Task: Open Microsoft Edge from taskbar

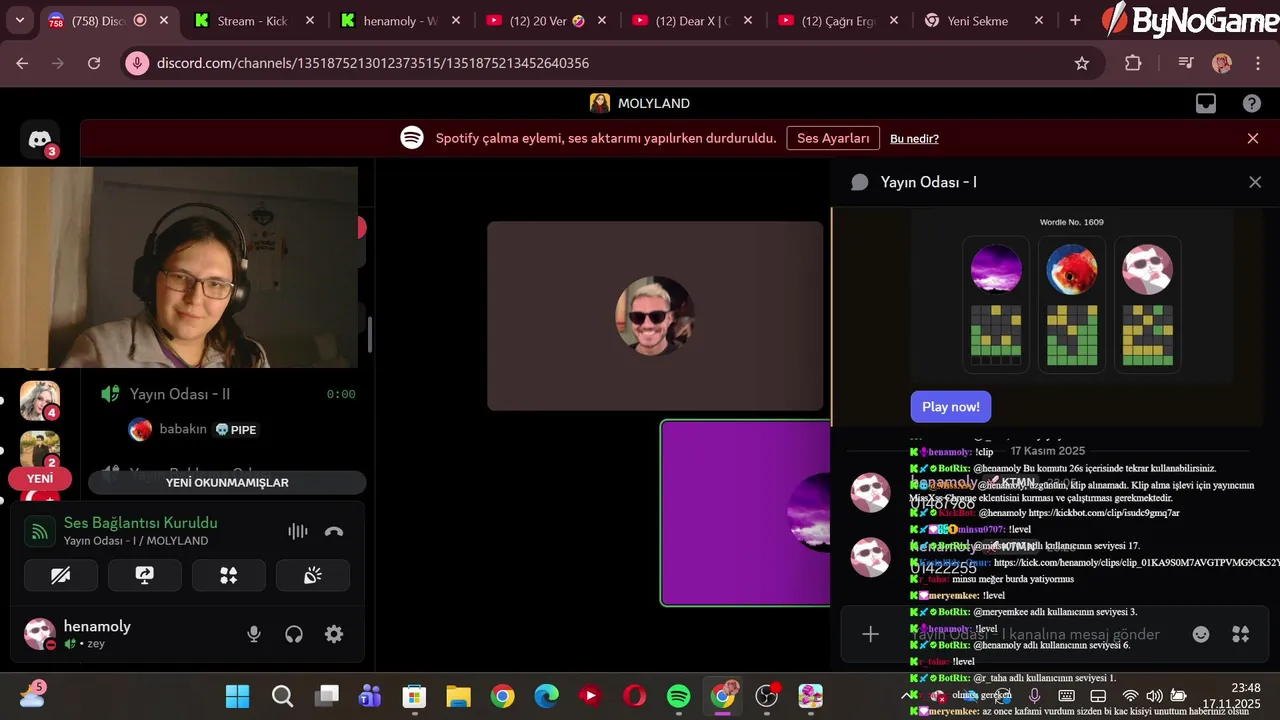Action: tap(546, 696)
